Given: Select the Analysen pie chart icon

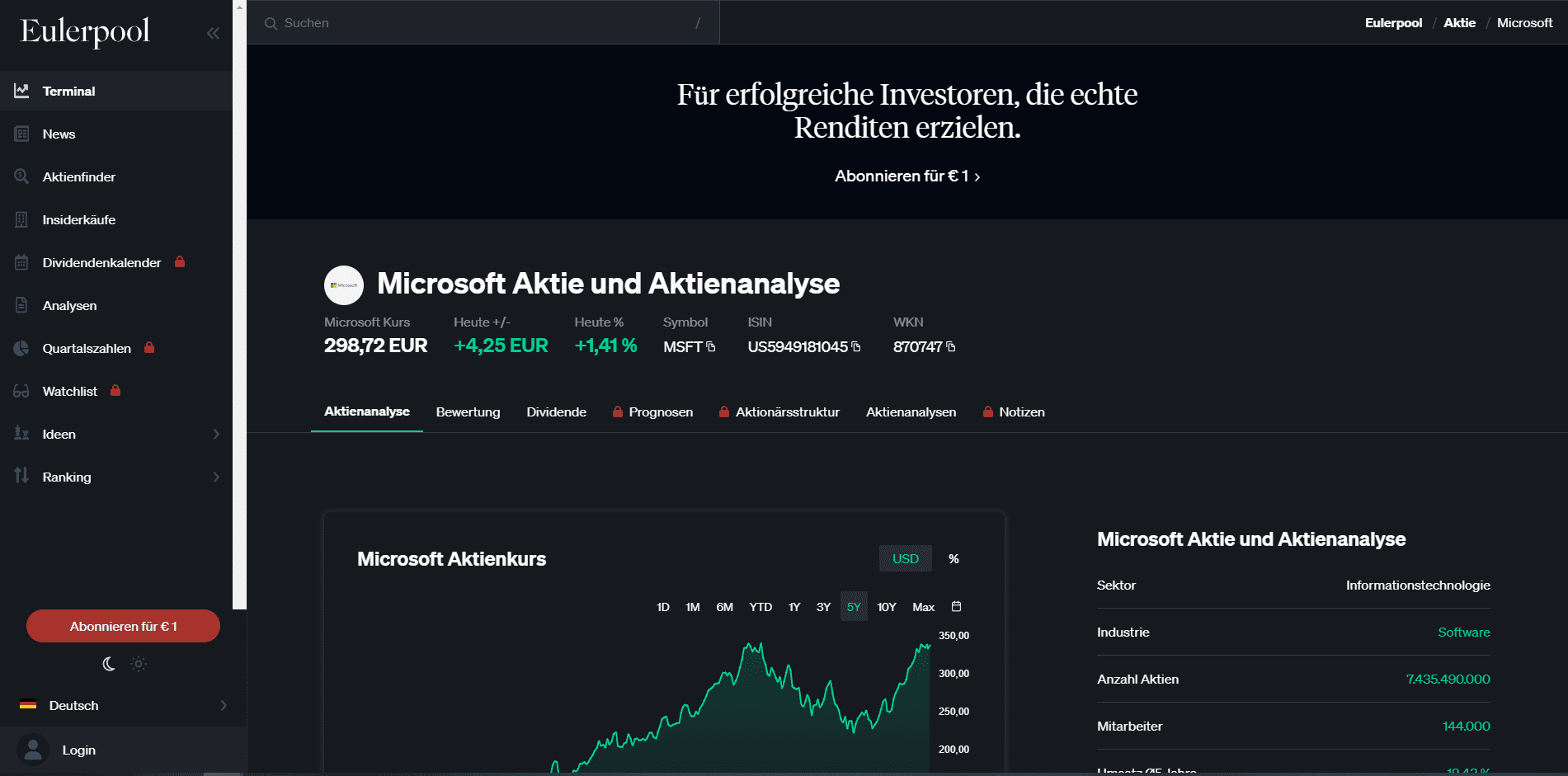Looking at the screenshot, I should tap(21, 305).
